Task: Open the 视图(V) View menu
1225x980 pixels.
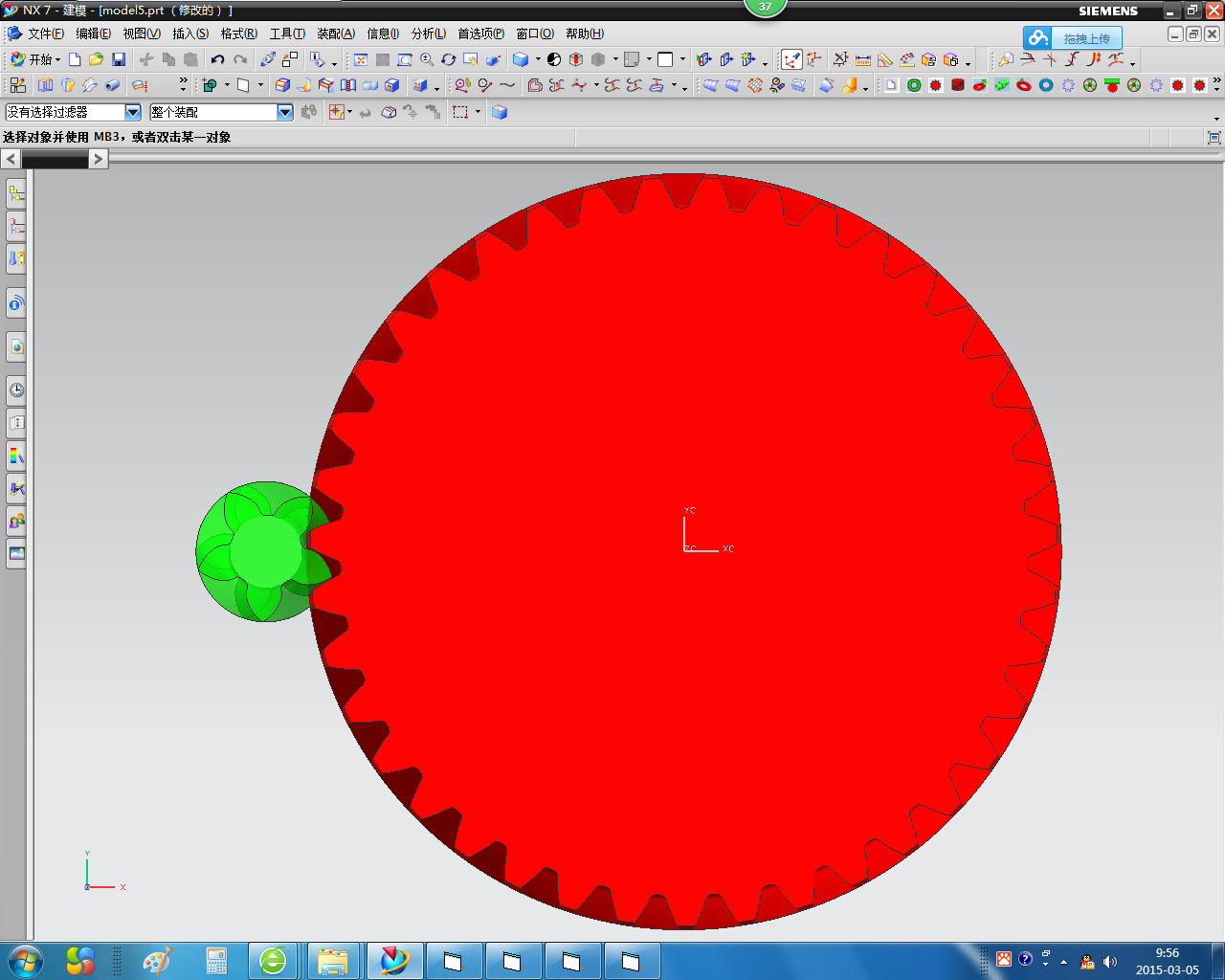Action: click(x=141, y=33)
